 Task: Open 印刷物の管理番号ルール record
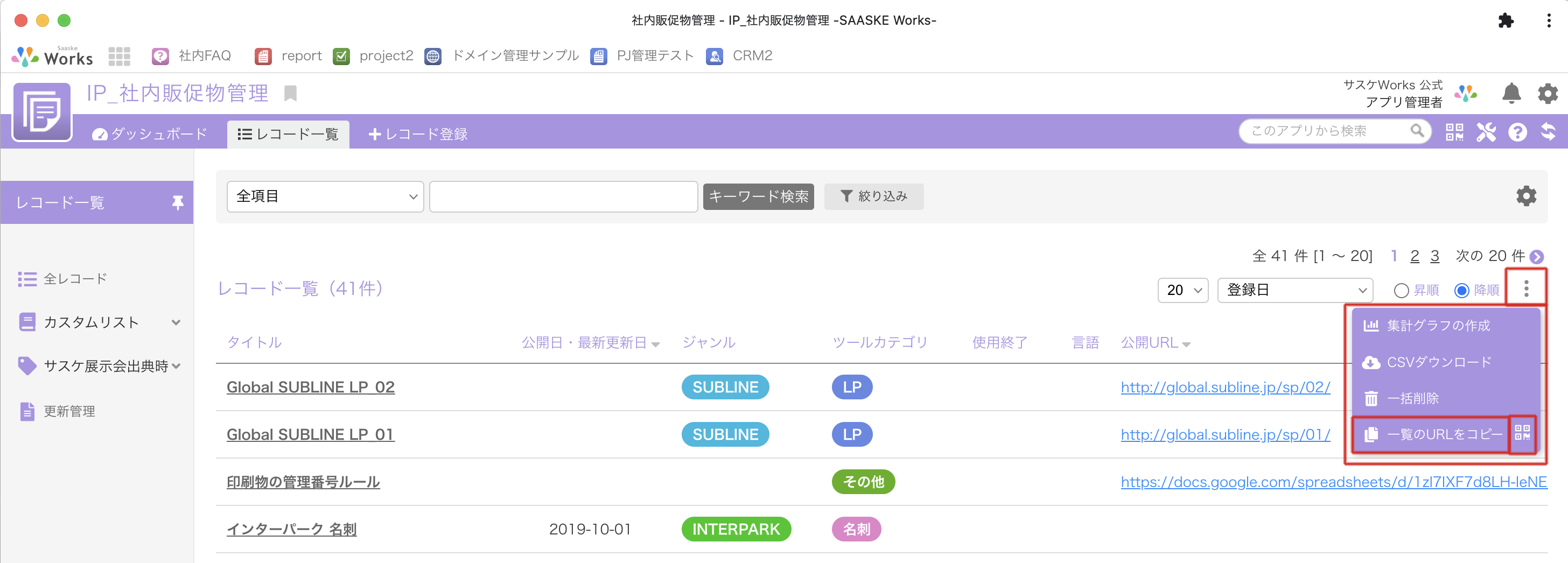[x=303, y=482]
